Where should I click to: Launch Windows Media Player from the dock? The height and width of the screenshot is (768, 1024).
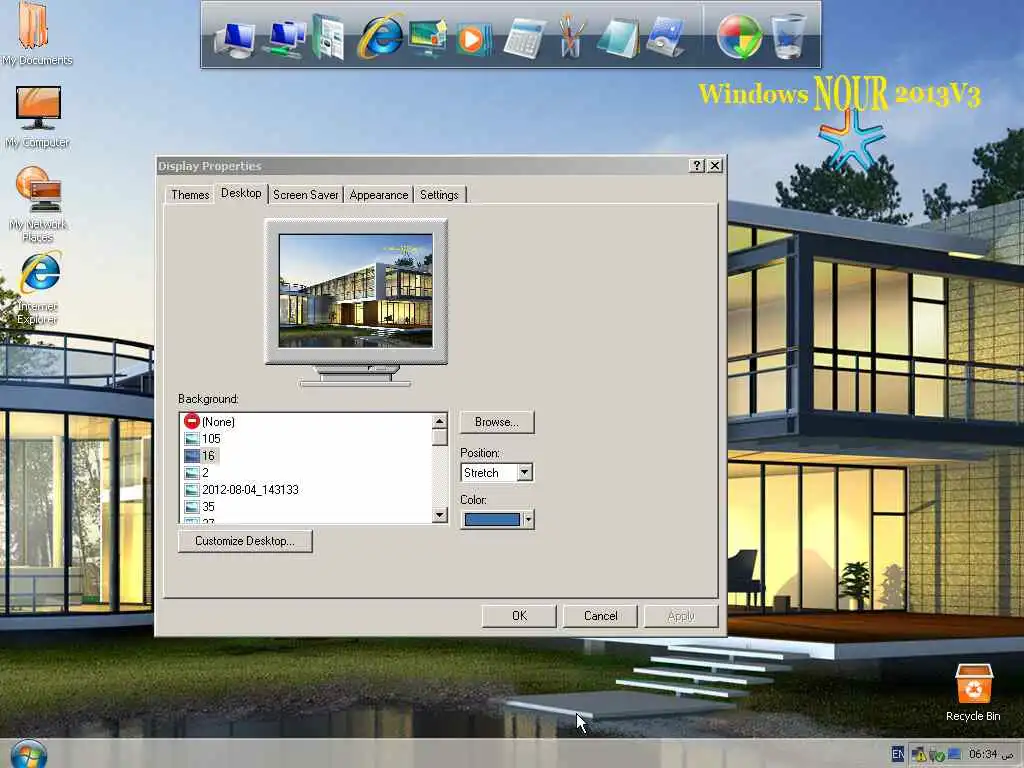point(473,39)
